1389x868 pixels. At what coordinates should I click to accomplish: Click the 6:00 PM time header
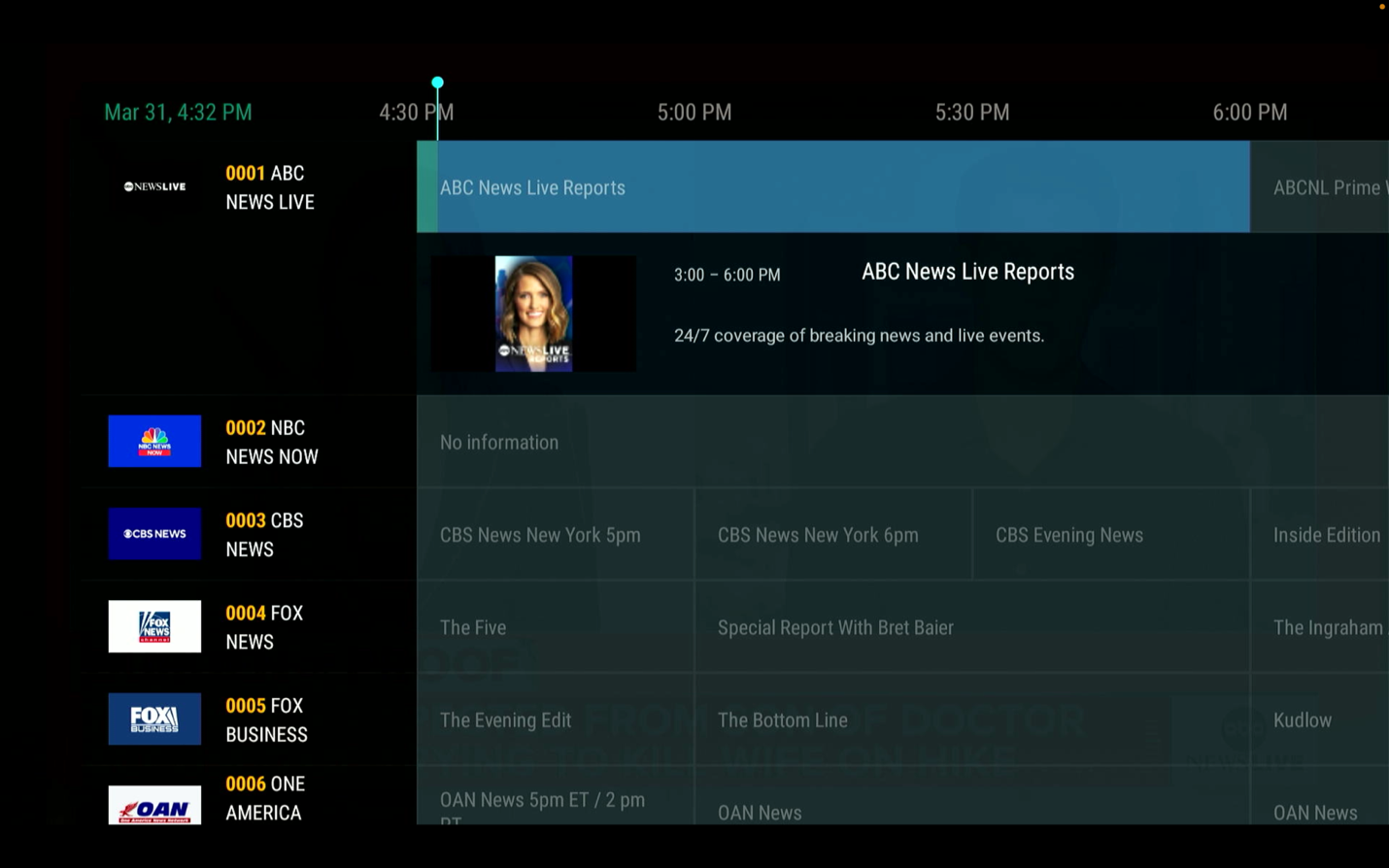1250,113
